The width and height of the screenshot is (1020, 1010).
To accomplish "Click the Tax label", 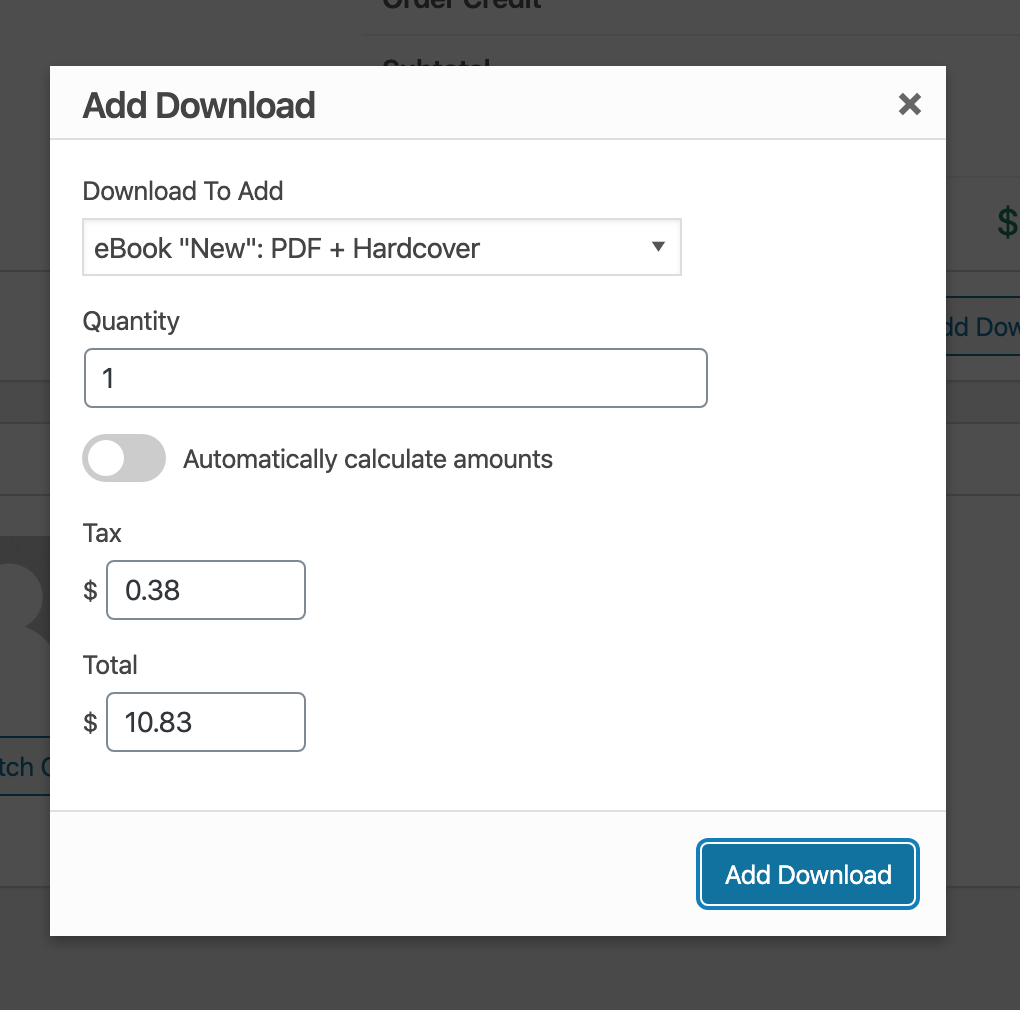I will pyautogui.click(x=102, y=533).
